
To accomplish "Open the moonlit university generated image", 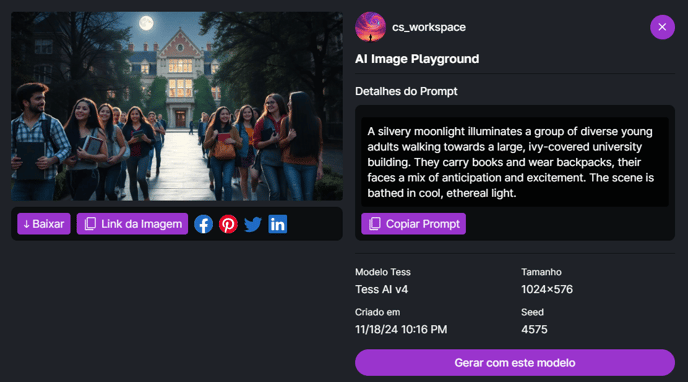I will click(x=177, y=106).
